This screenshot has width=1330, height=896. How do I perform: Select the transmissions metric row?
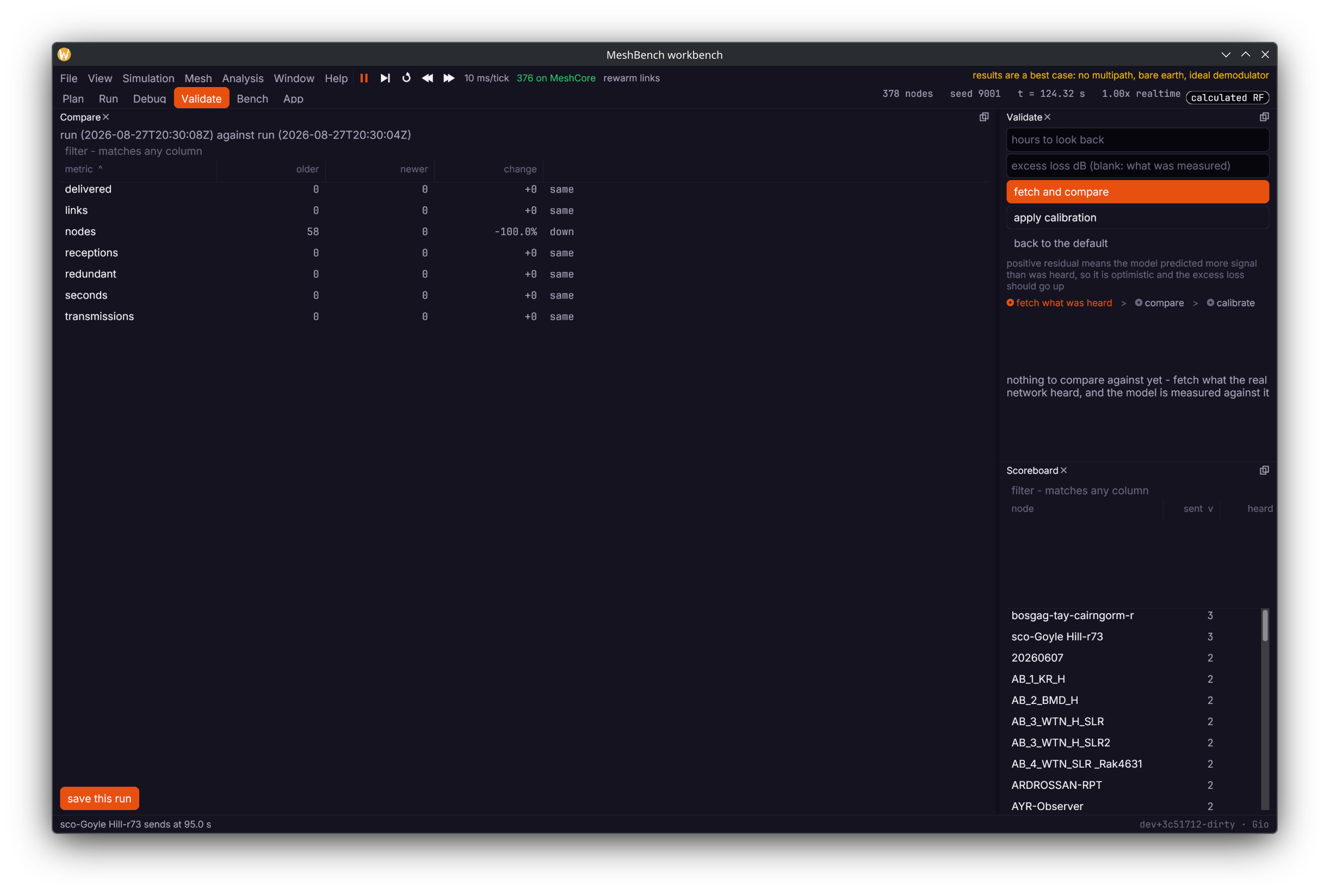524,317
